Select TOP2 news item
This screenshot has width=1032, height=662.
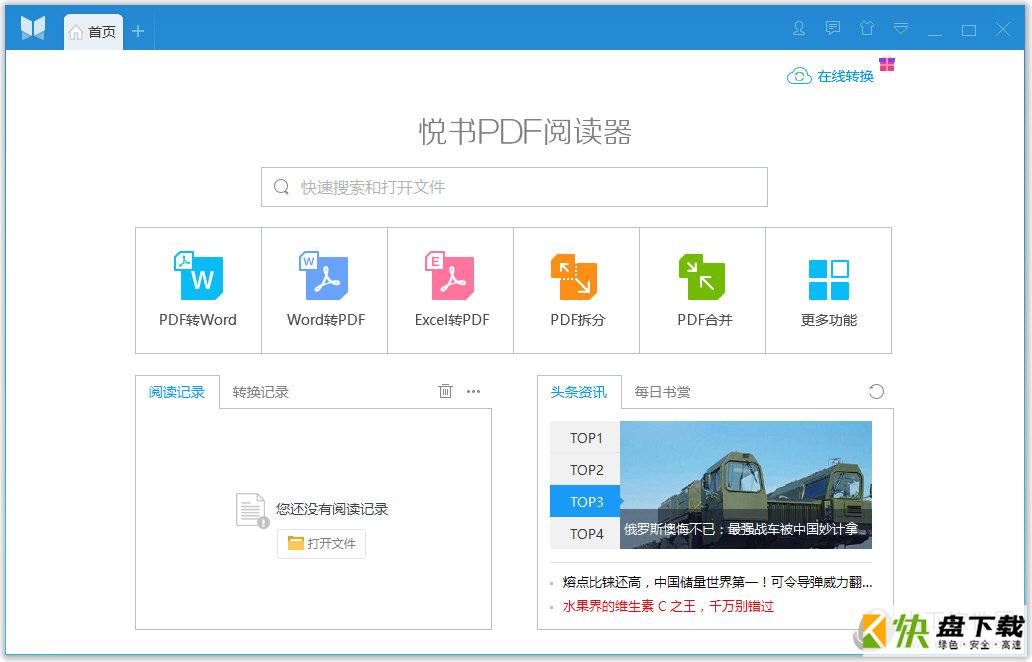[585, 470]
